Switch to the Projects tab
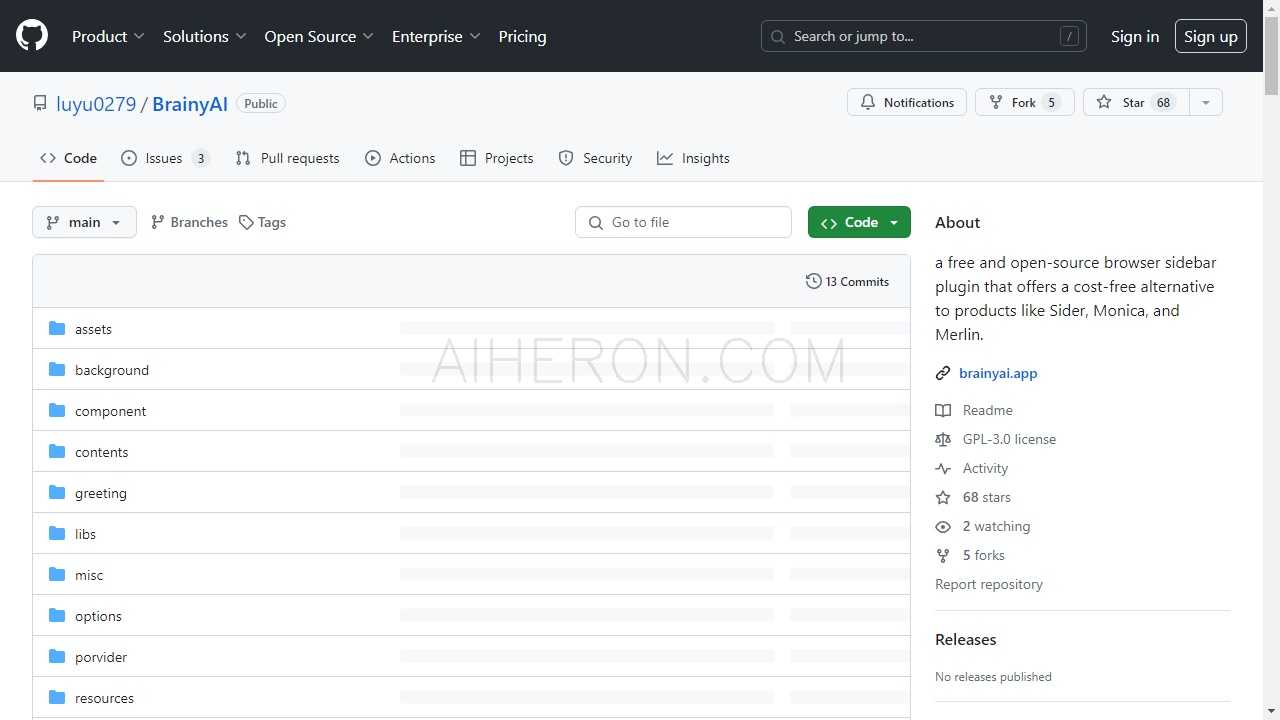Screen dimensions: 1280x720 497,158
